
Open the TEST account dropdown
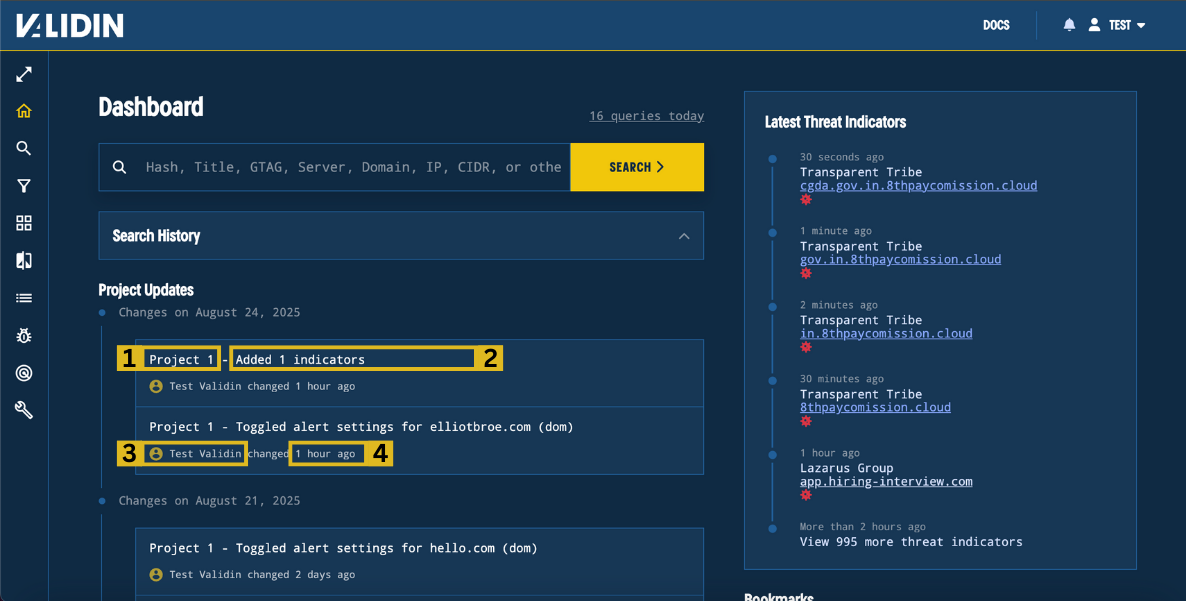pyautogui.click(x=1127, y=25)
